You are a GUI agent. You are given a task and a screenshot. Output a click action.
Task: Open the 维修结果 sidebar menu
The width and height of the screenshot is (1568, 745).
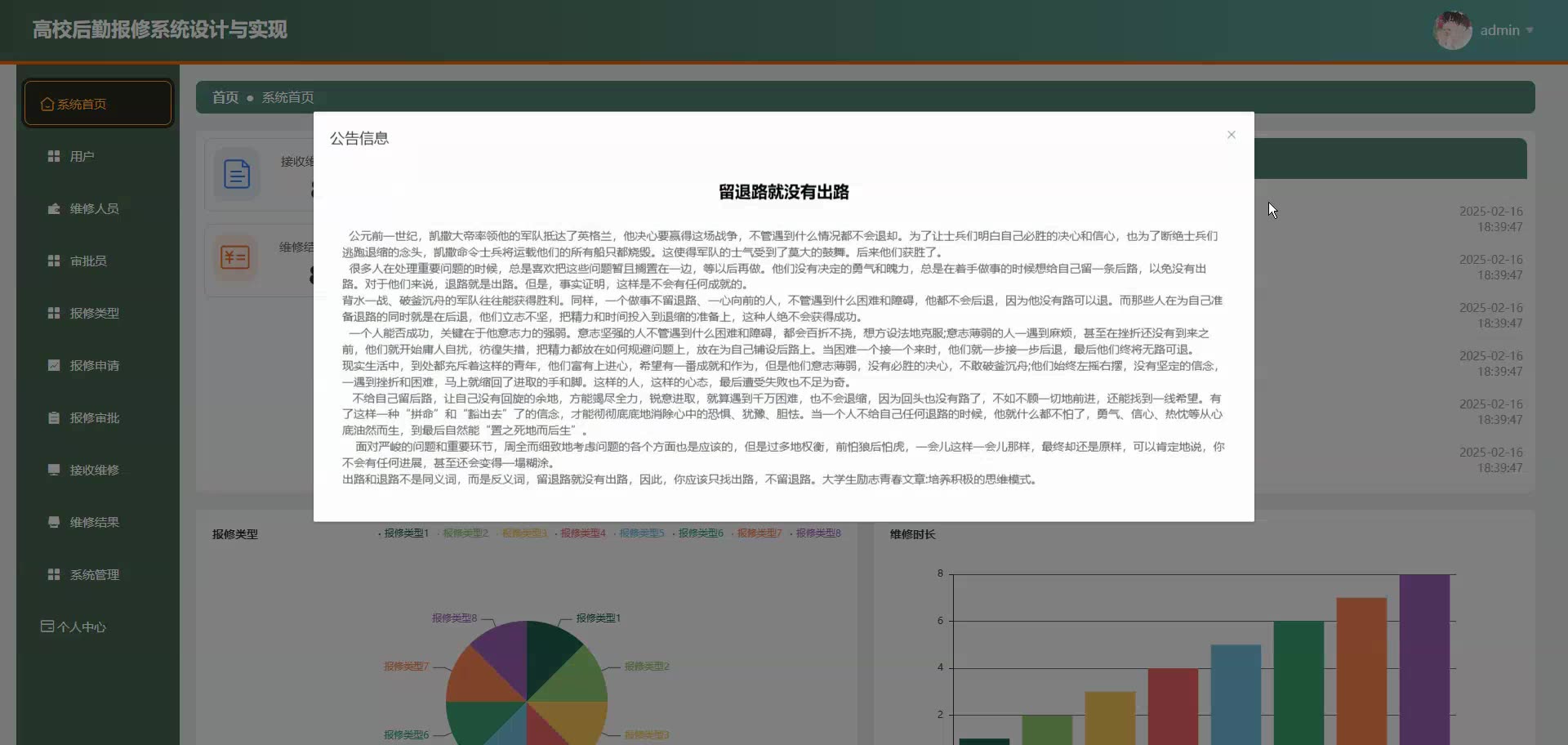pos(98,522)
